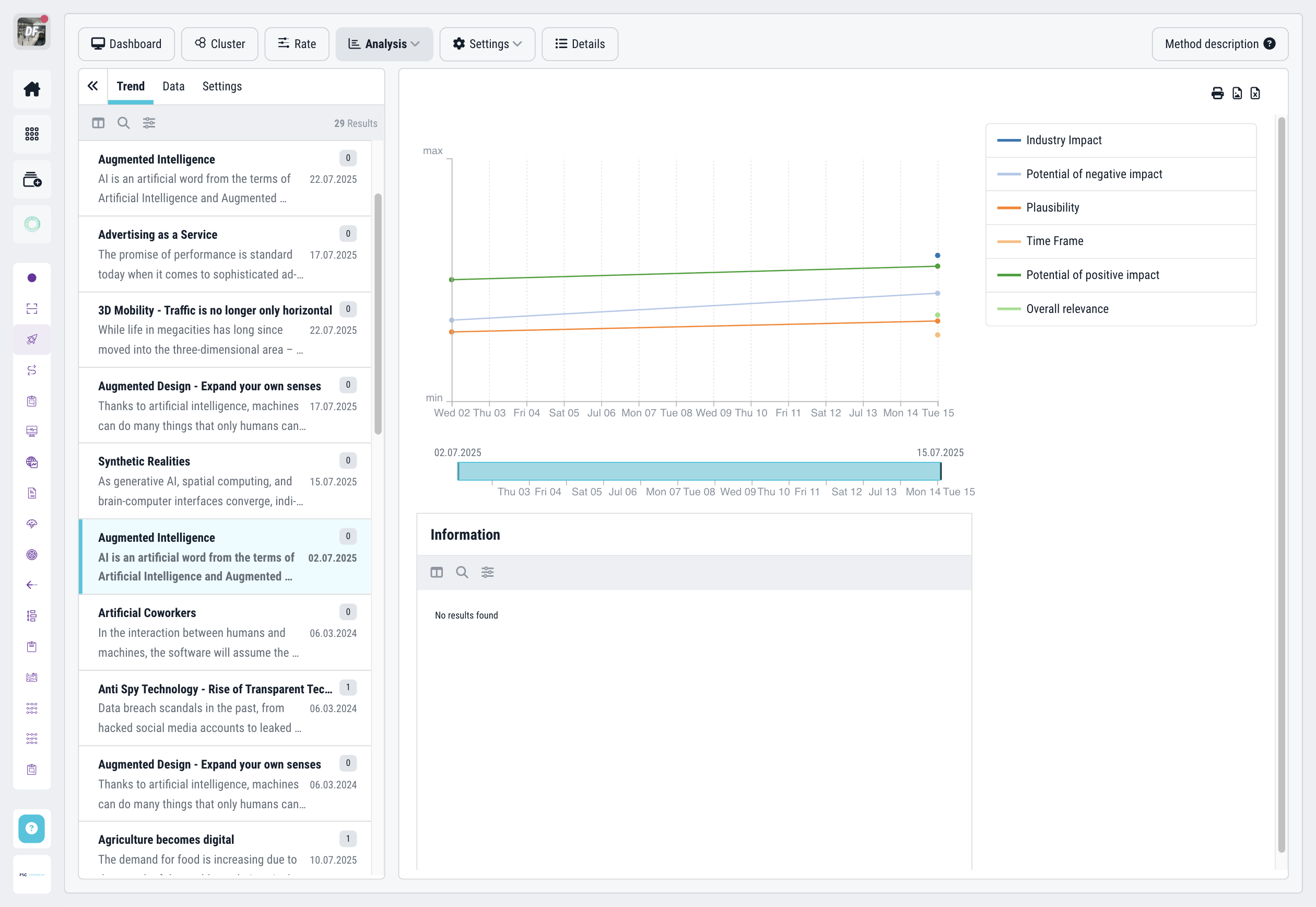Toggle Overall relevance series in legend

click(1067, 309)
